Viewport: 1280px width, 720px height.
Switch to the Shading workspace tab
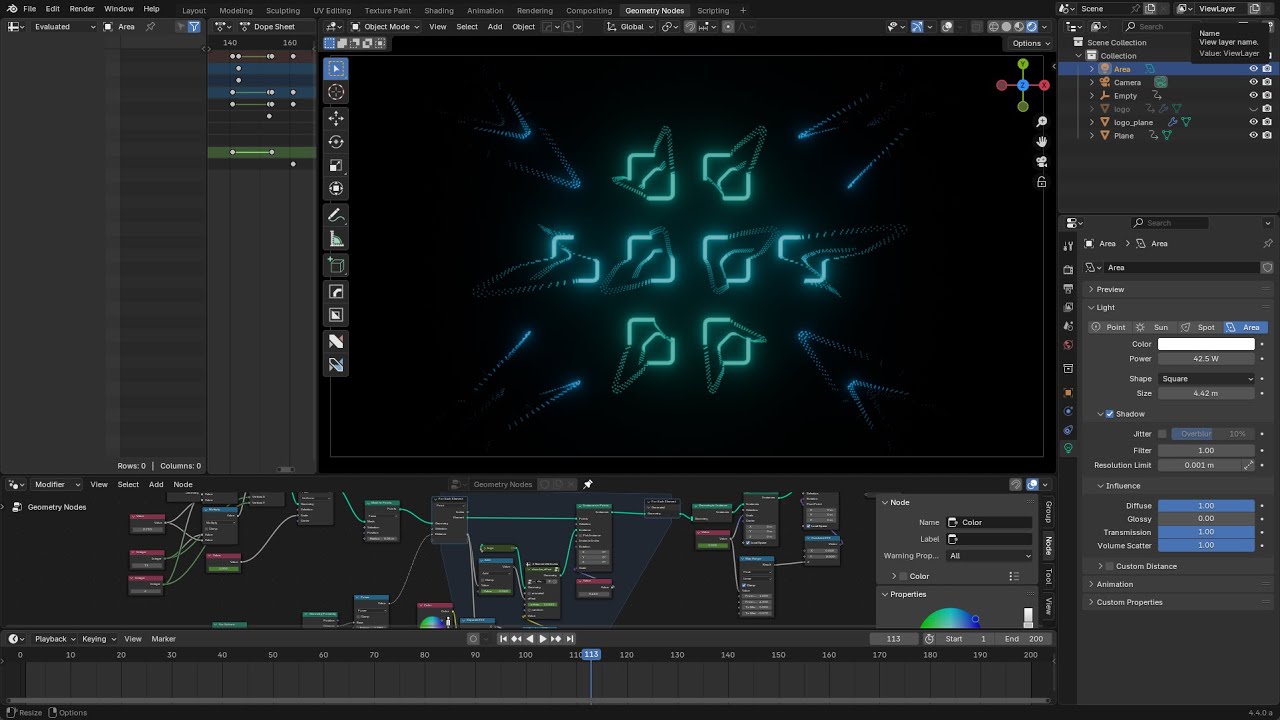point(439,10)
